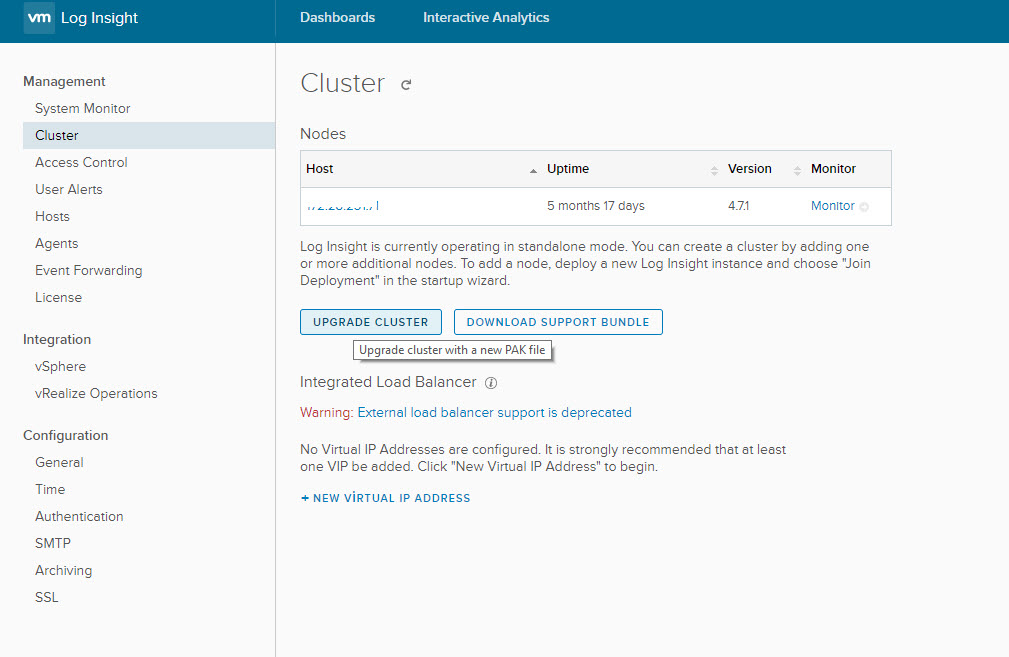Click Download Support Bundle button
Viewport: 1009px width, 657px height.
click(x=558, y=322)
